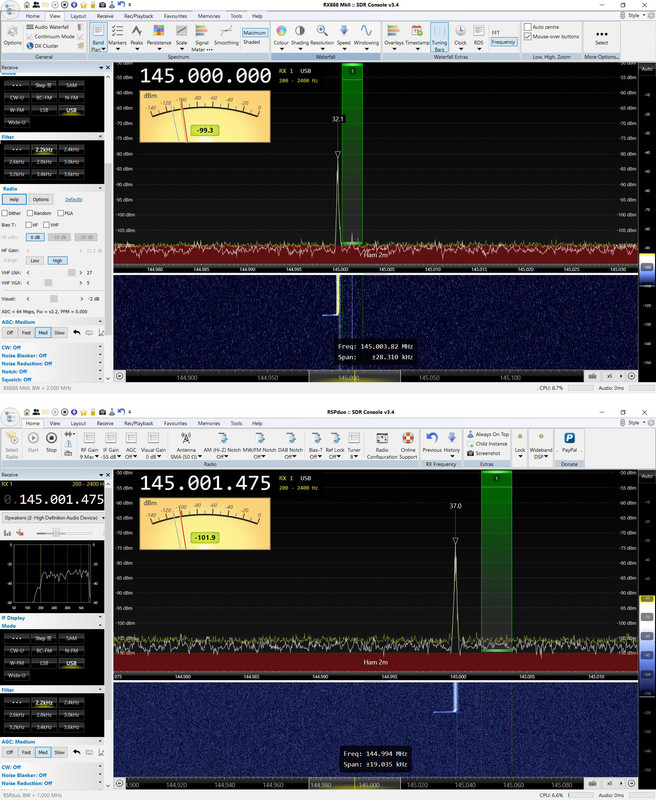Open Timestamp menu in RX888 ribbon
Viewport: 656px width, 800px height.
click(417, 37)
